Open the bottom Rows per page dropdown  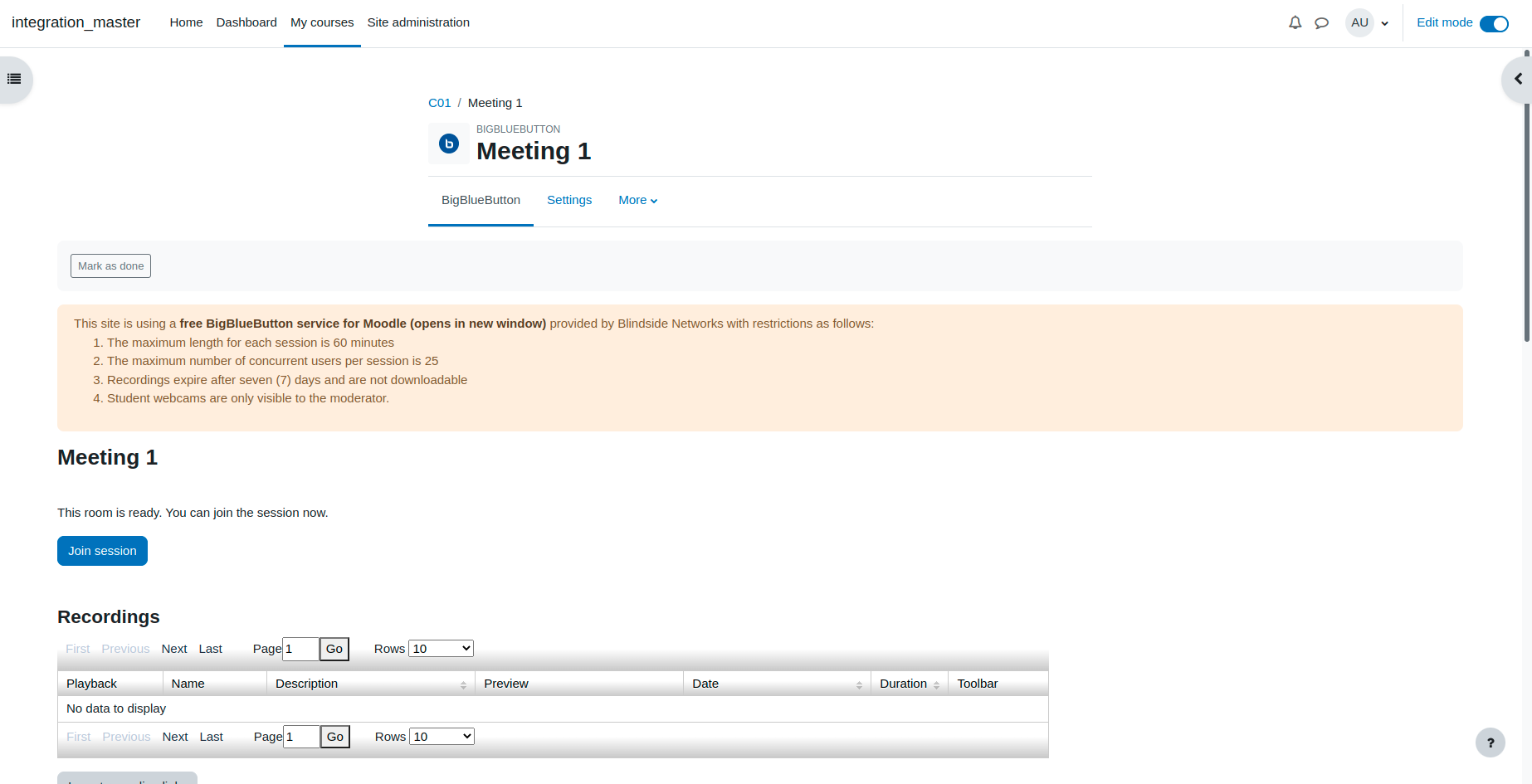[442, 737]
